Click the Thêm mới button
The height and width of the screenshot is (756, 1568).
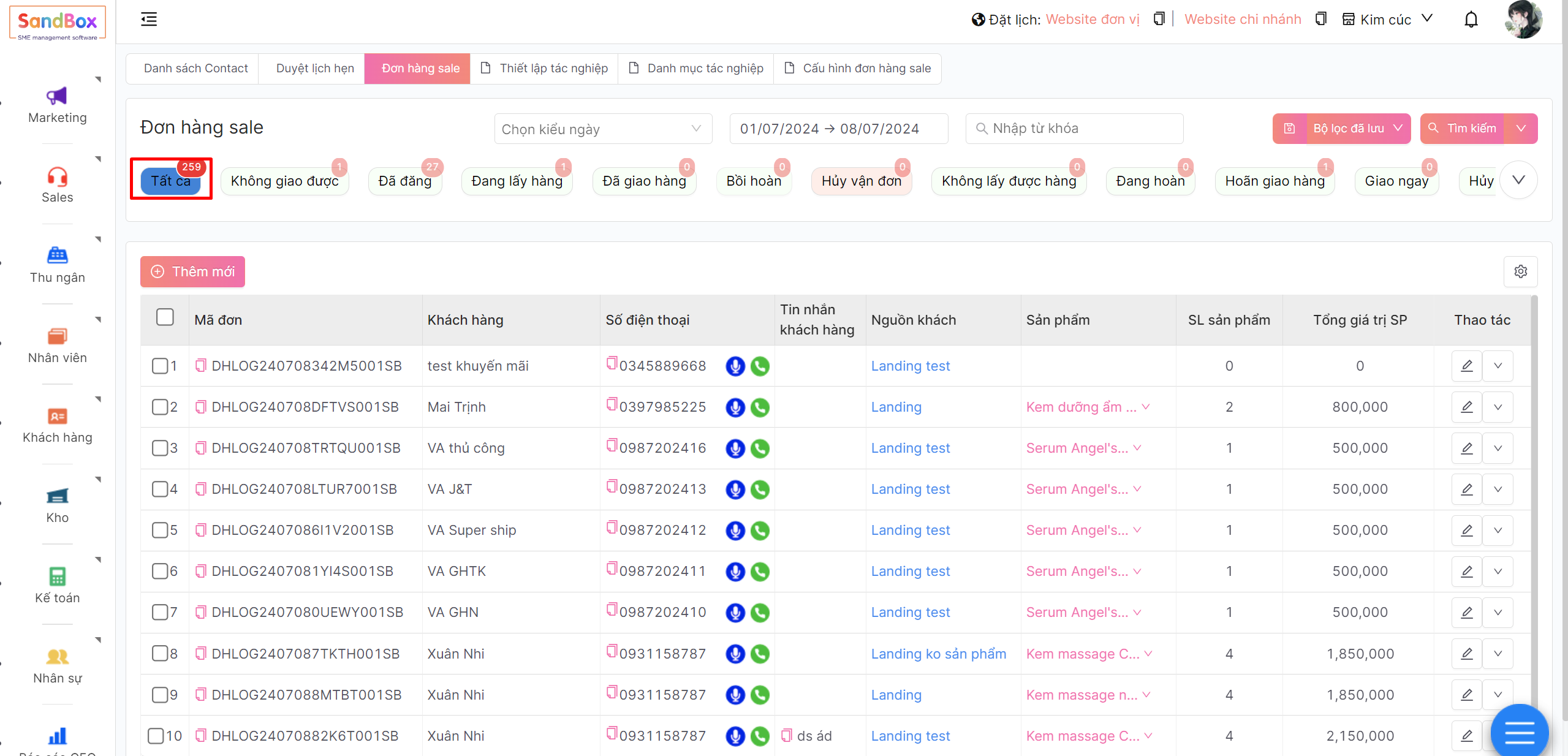192,271
